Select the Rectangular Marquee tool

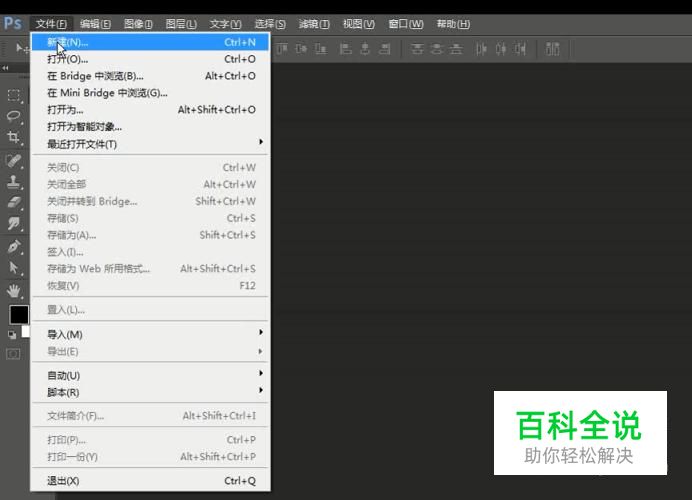coord(14,96)
